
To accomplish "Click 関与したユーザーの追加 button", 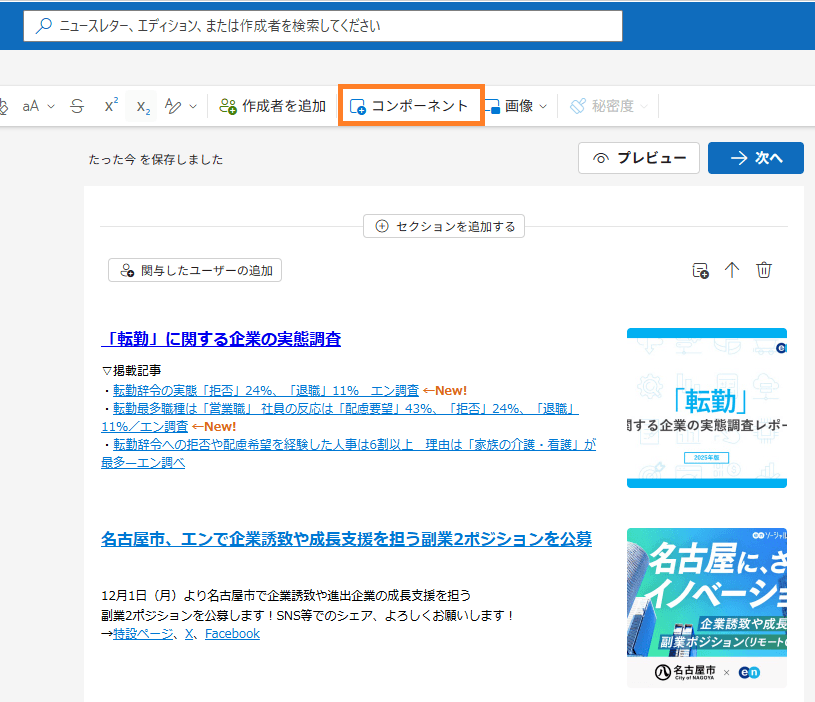I will point(195,270).
